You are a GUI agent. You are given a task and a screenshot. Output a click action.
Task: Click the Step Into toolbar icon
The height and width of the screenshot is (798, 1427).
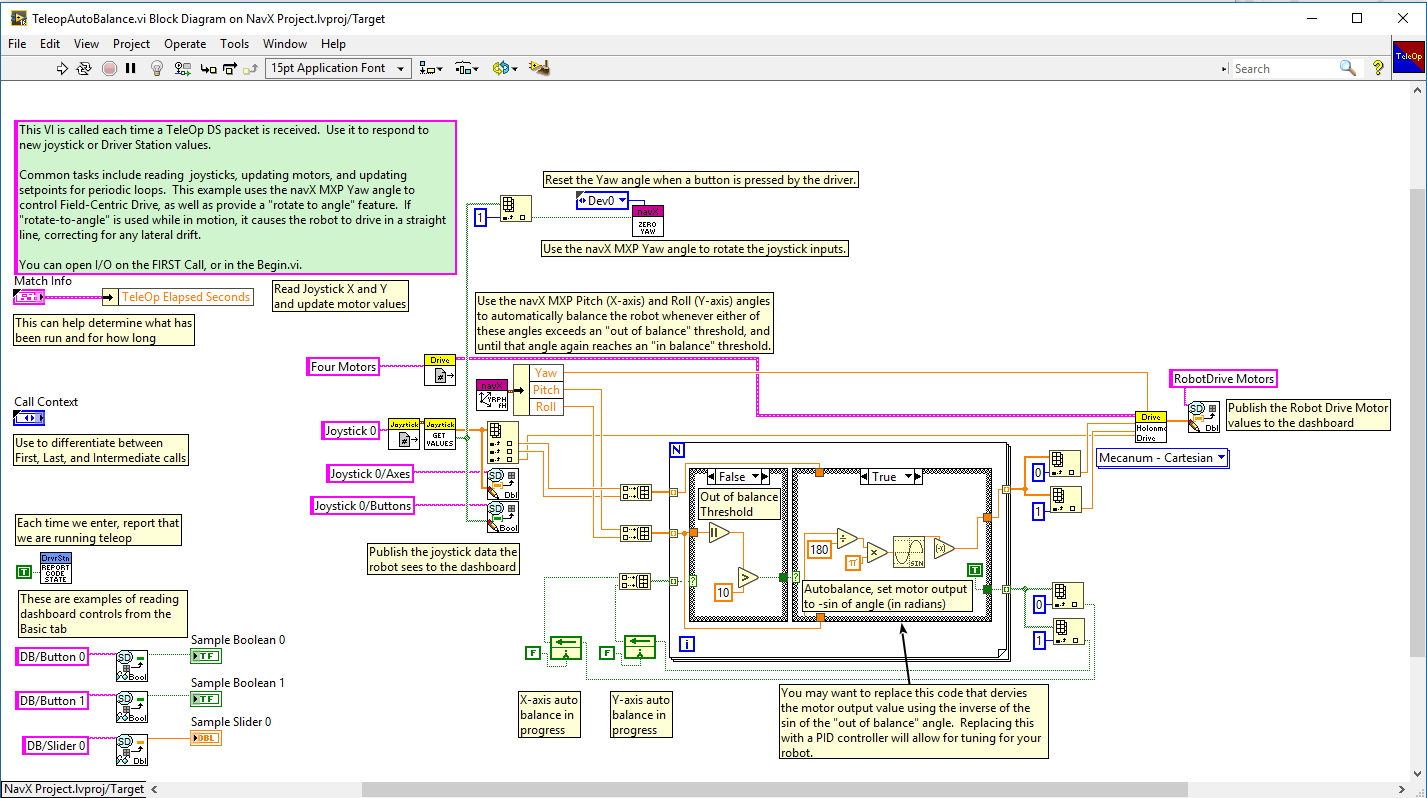click(x=208, y=68)
